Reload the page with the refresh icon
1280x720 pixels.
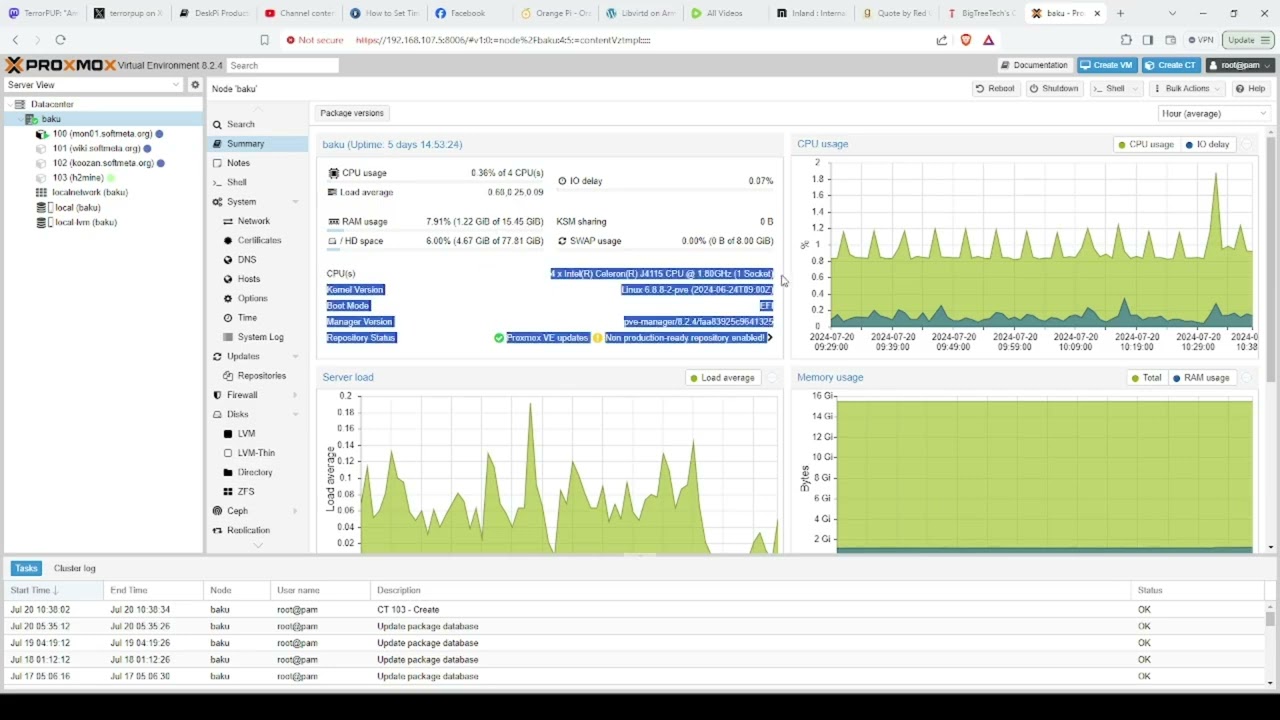click(x=60, y=40)
